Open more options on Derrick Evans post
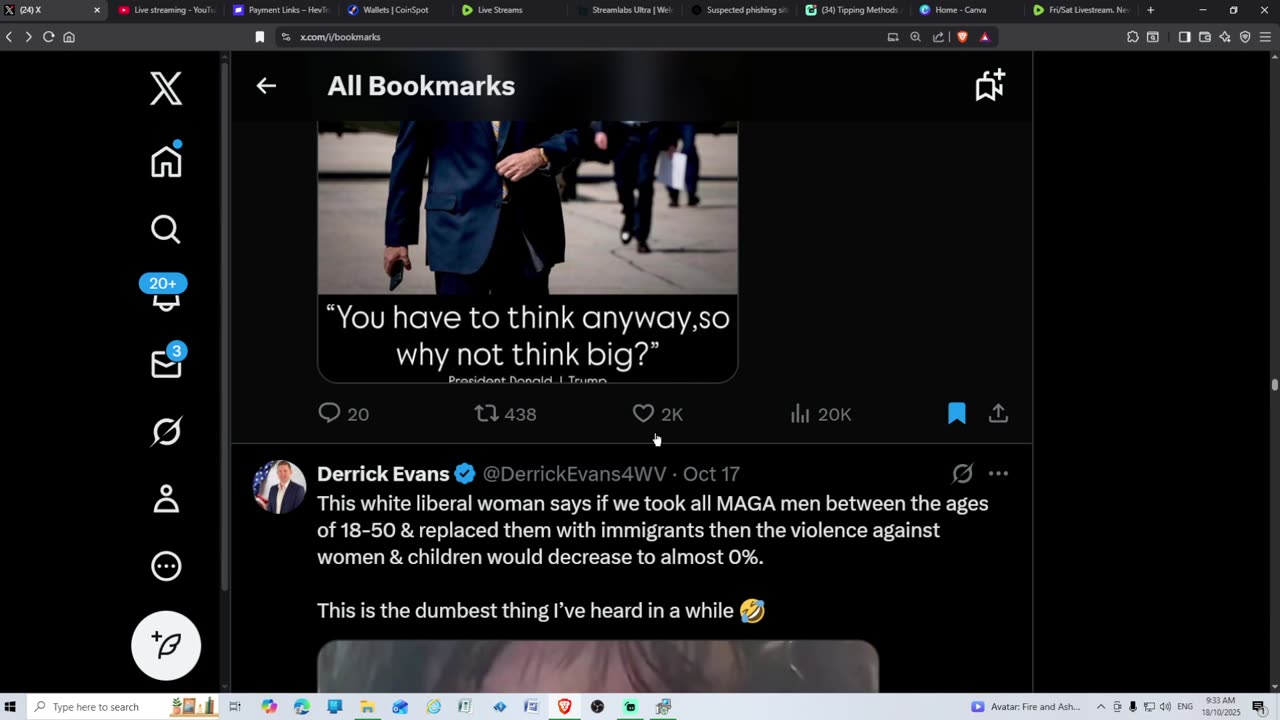Viewport: 1280px width, 720px height. (x=998, y=473)
